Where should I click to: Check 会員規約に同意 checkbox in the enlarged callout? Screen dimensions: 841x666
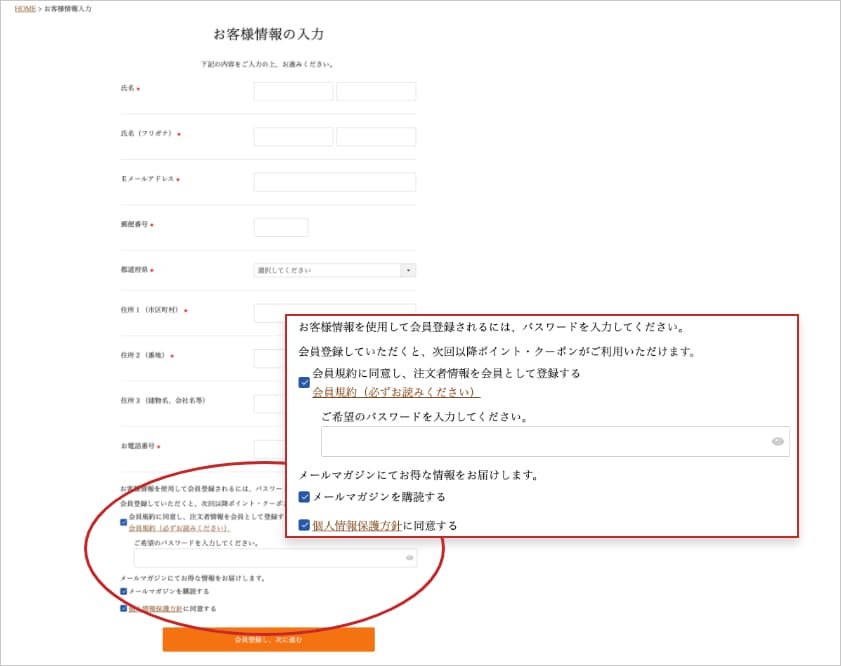304,382
